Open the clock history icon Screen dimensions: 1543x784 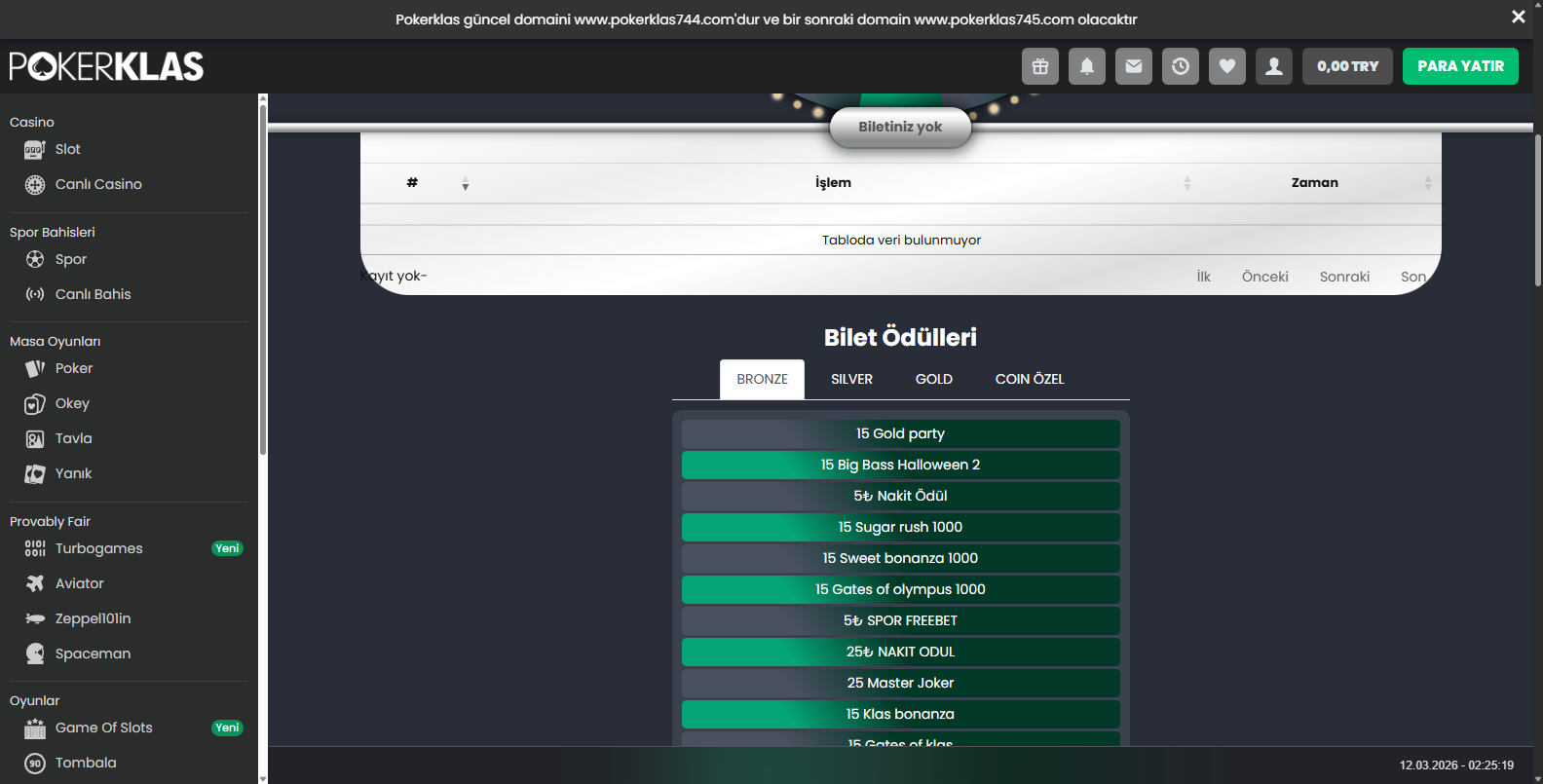click(1180, 66)
